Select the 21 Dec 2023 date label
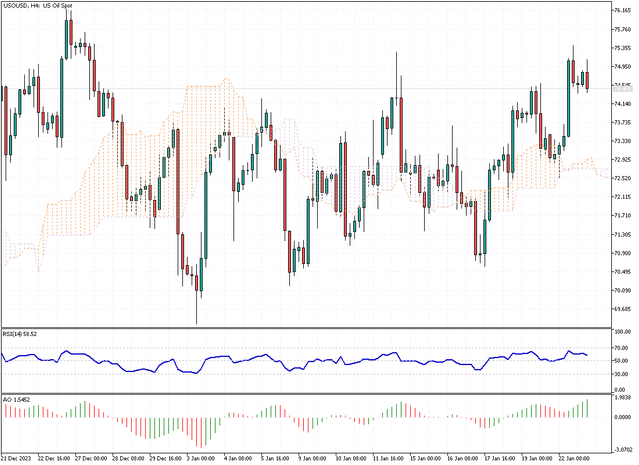The image size is (639, 465). coord(17,458)
